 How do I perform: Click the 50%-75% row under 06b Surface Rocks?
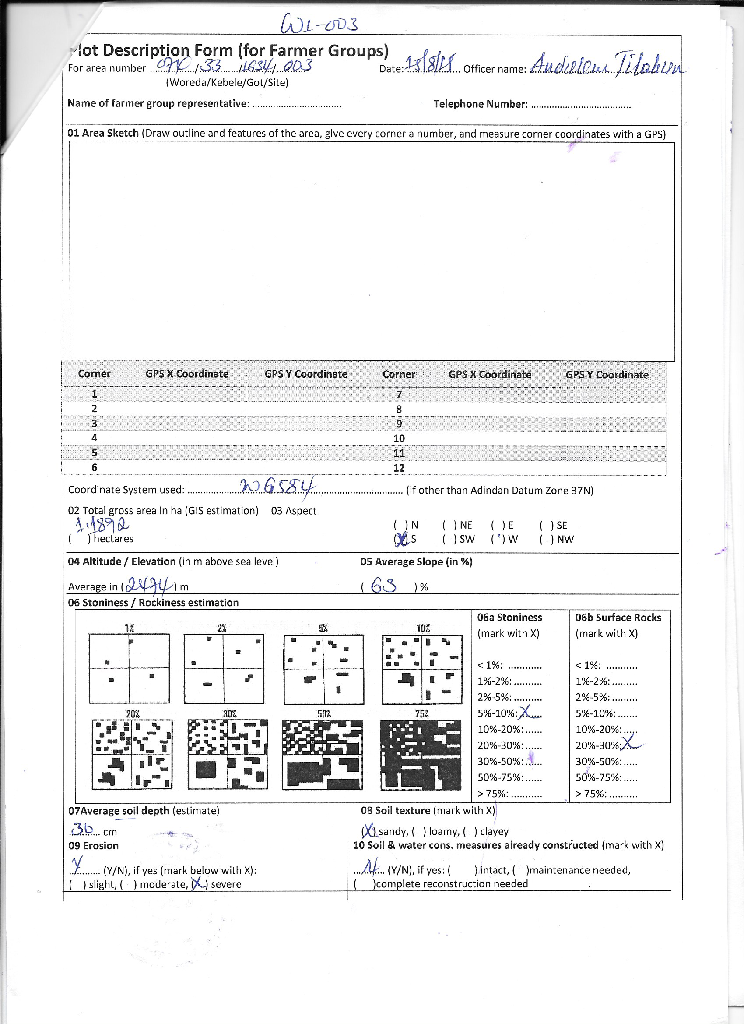point(607,778)
